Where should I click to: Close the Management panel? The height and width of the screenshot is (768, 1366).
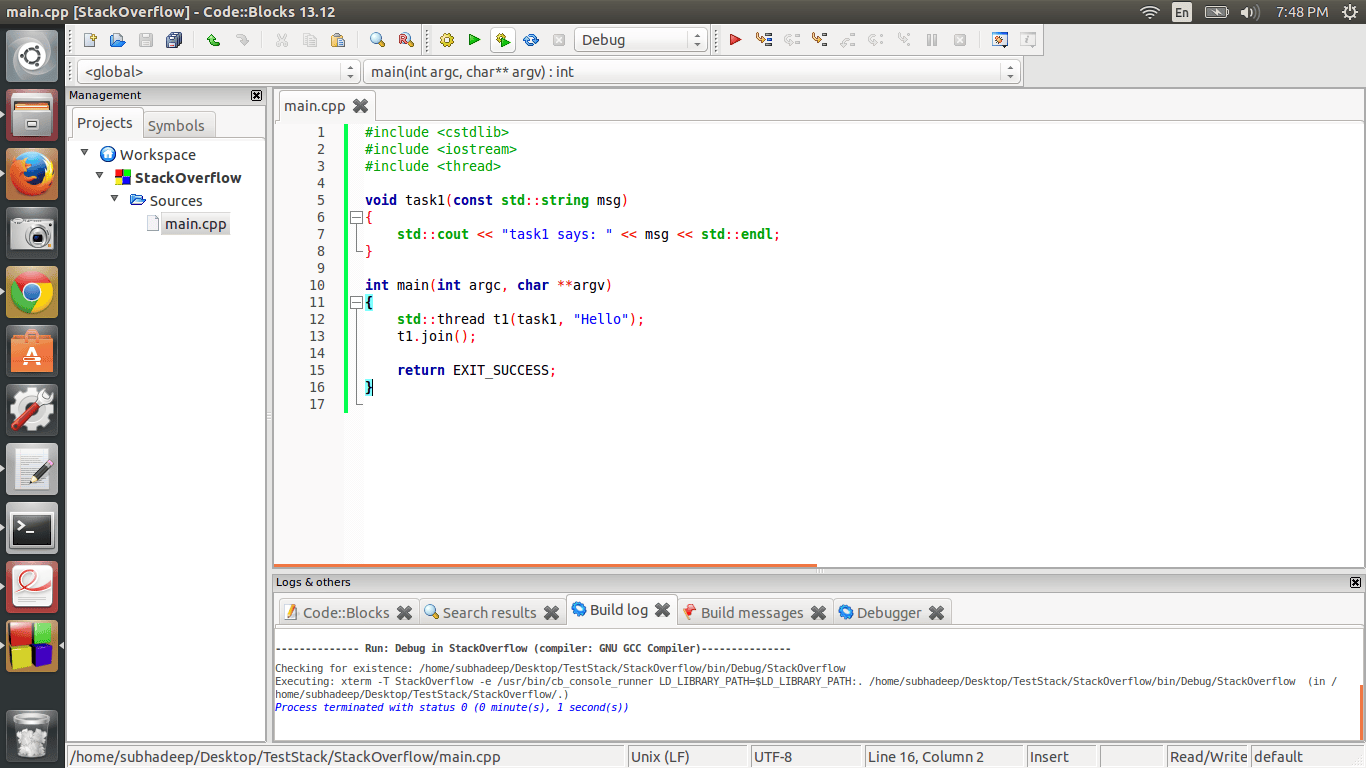(257, 95)
